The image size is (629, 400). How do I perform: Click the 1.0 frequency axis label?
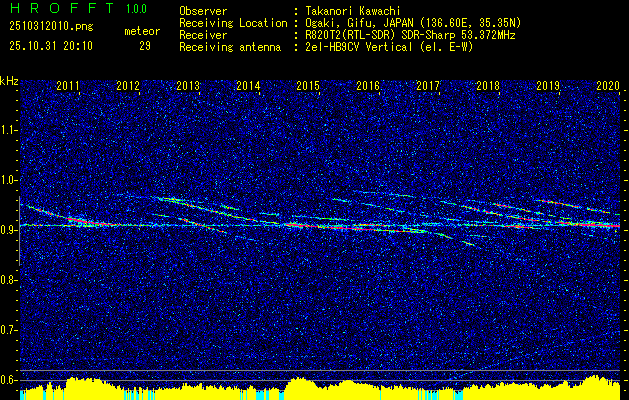pos(8,180)
